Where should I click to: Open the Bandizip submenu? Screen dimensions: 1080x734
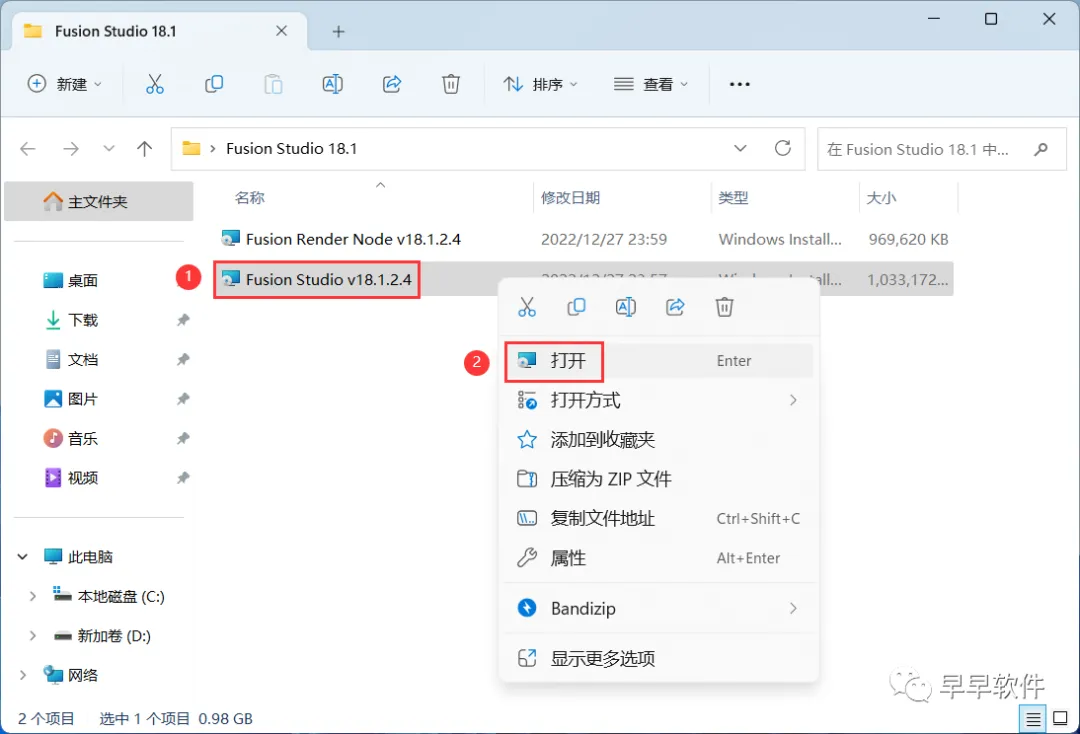point(659,608)
